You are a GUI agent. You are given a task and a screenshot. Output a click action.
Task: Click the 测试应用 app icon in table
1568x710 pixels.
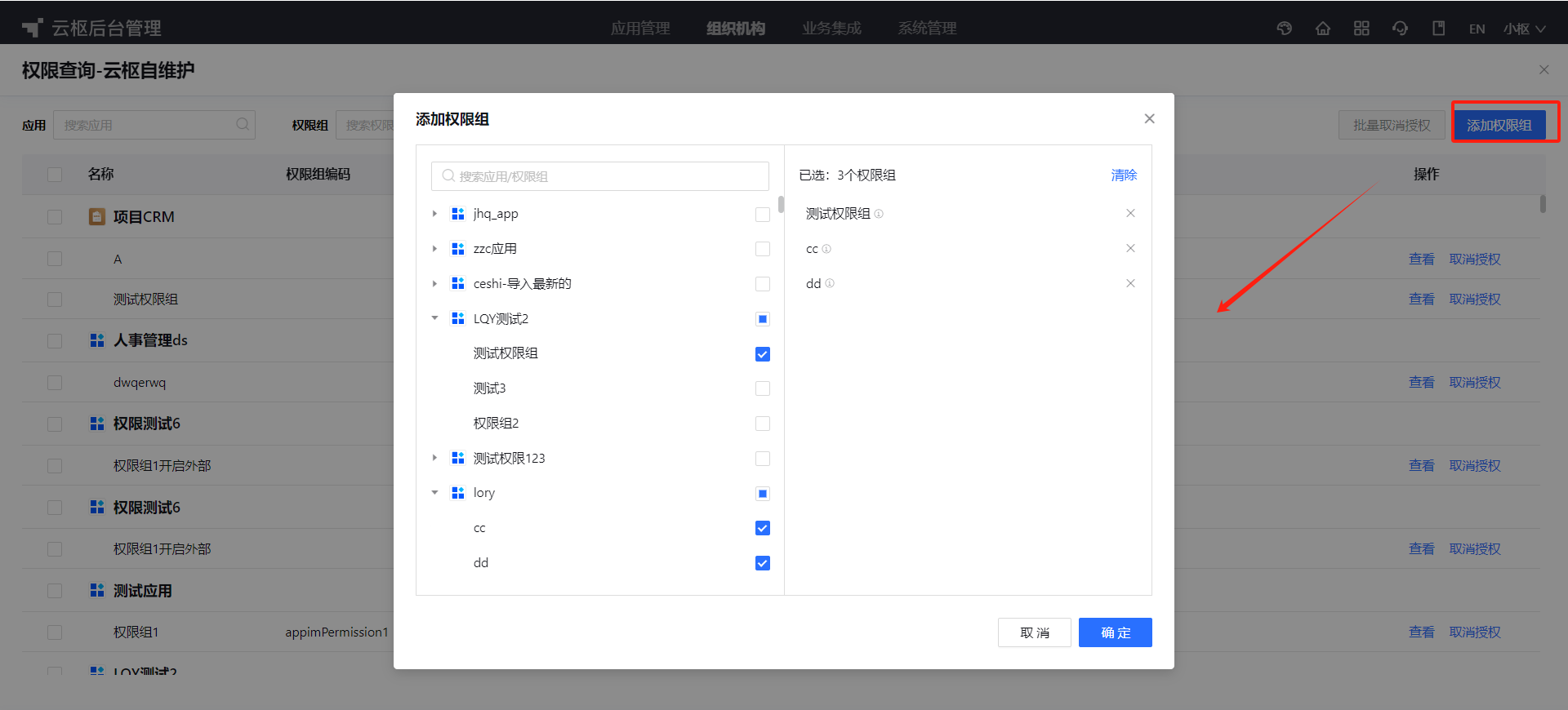[x=97, y=590]
